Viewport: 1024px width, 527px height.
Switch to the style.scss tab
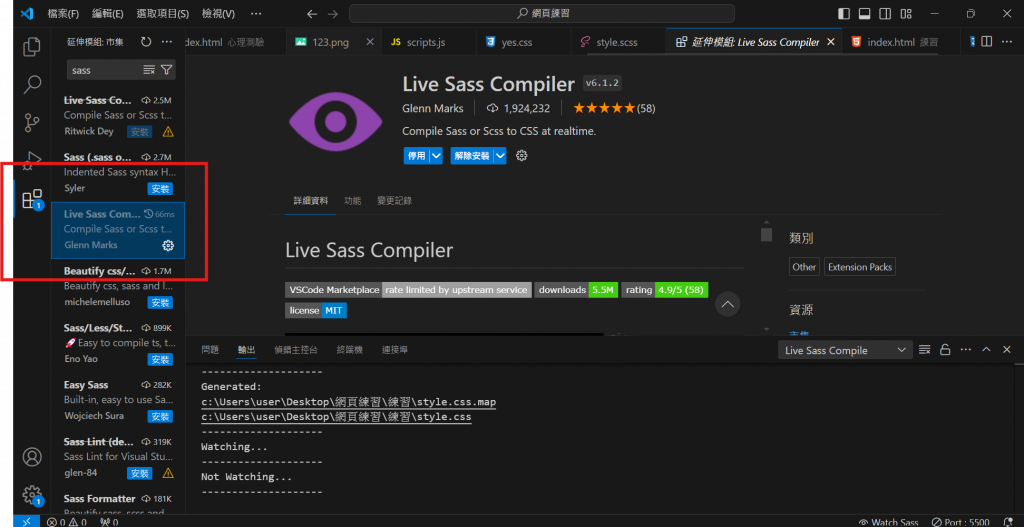tap(616, 42)
